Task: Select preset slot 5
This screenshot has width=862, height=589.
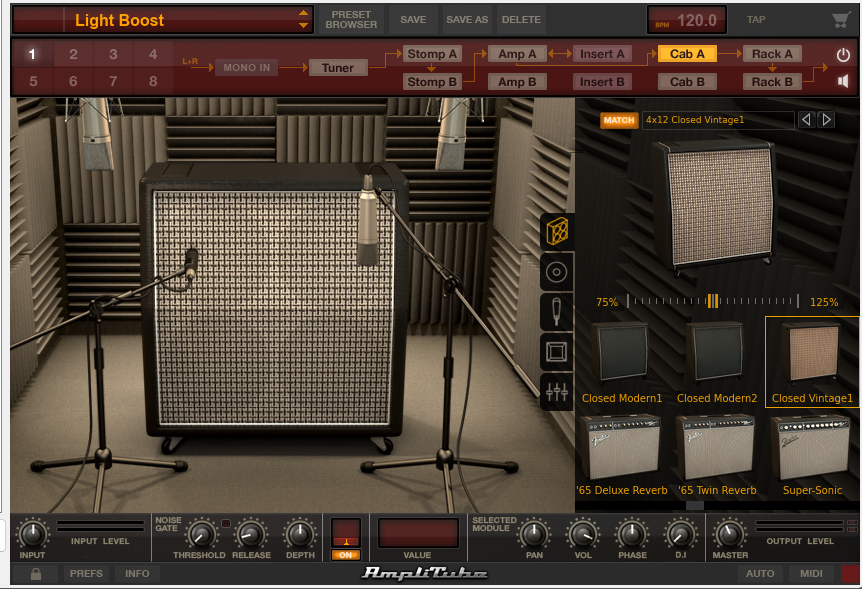Action: tap(33, 81)
